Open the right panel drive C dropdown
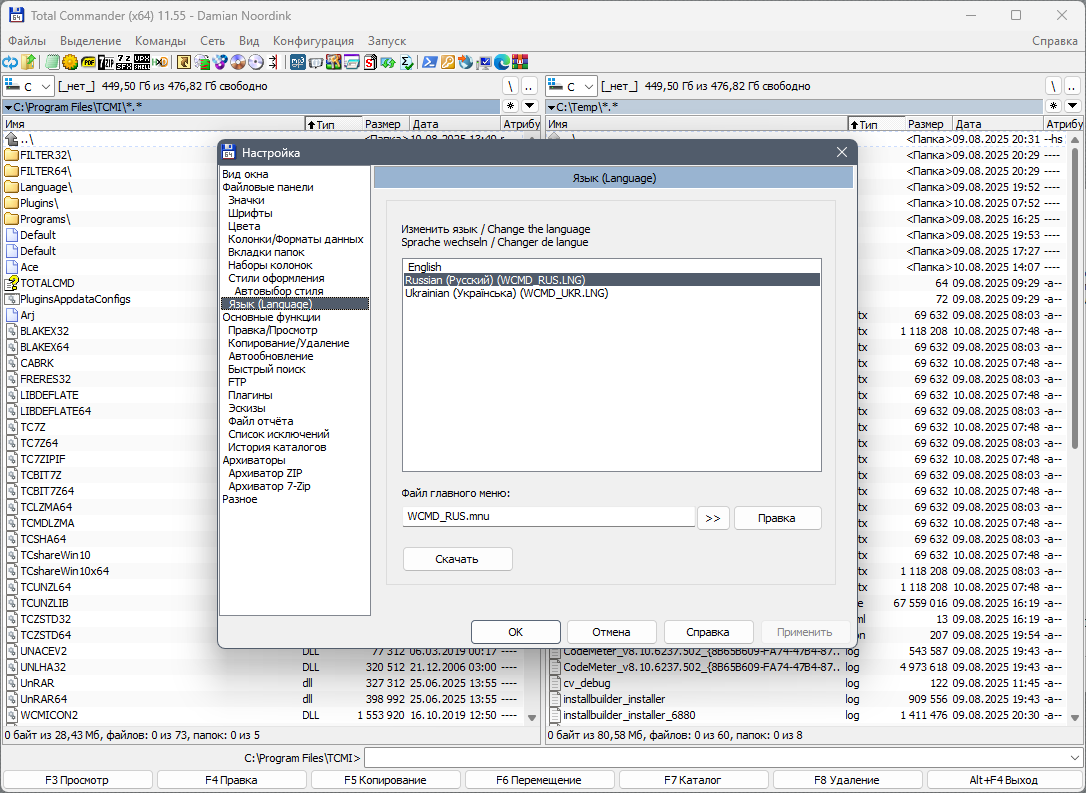 click(x=572, y=87)
